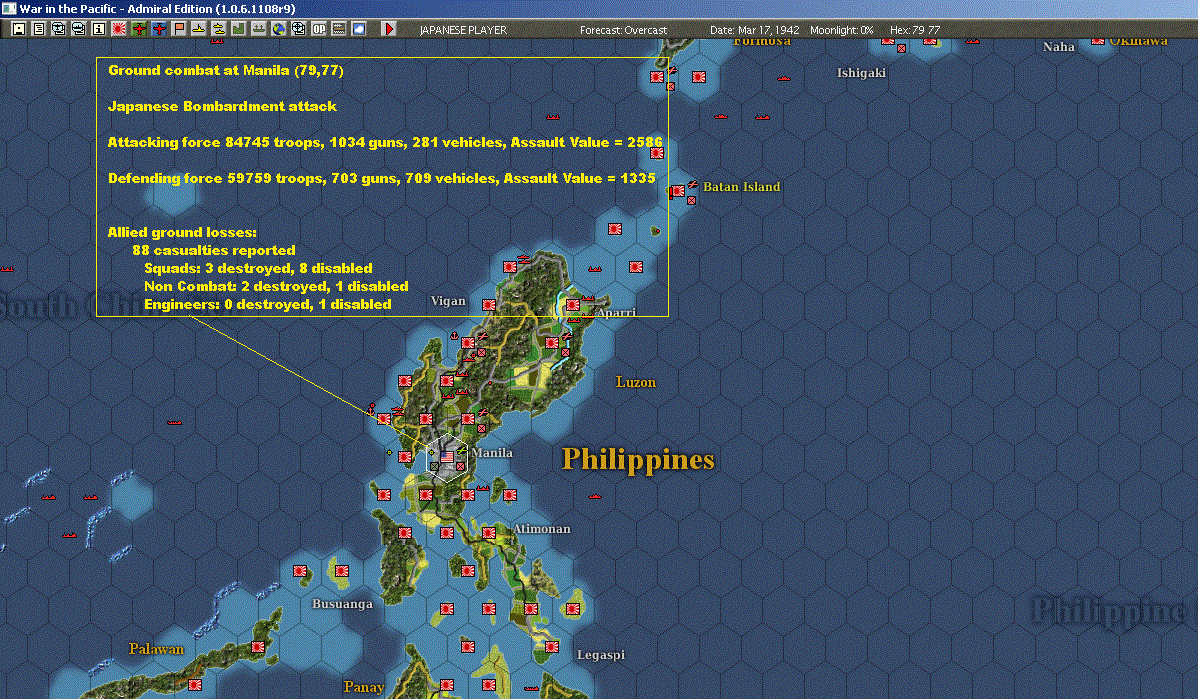Select the red plane on blue background icon
The width and height of the screenshot is (1198, 699).
pos(158,29)
